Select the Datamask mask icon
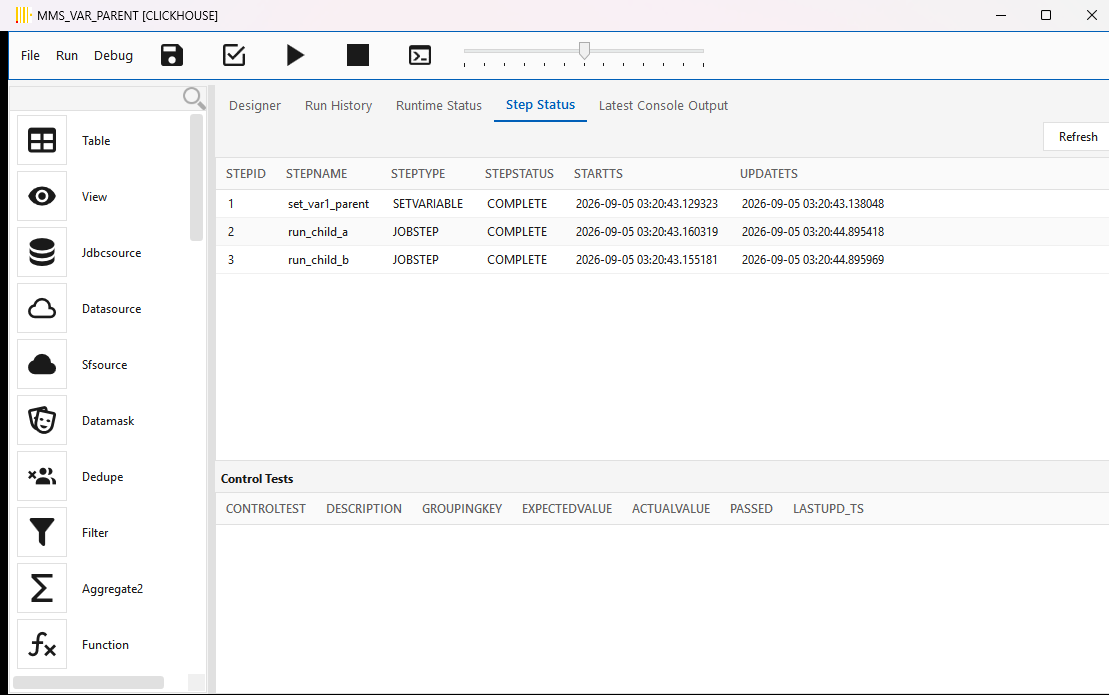Viewport: 1109px width, 695px height. pyautogui.click(x=42, y=421)
